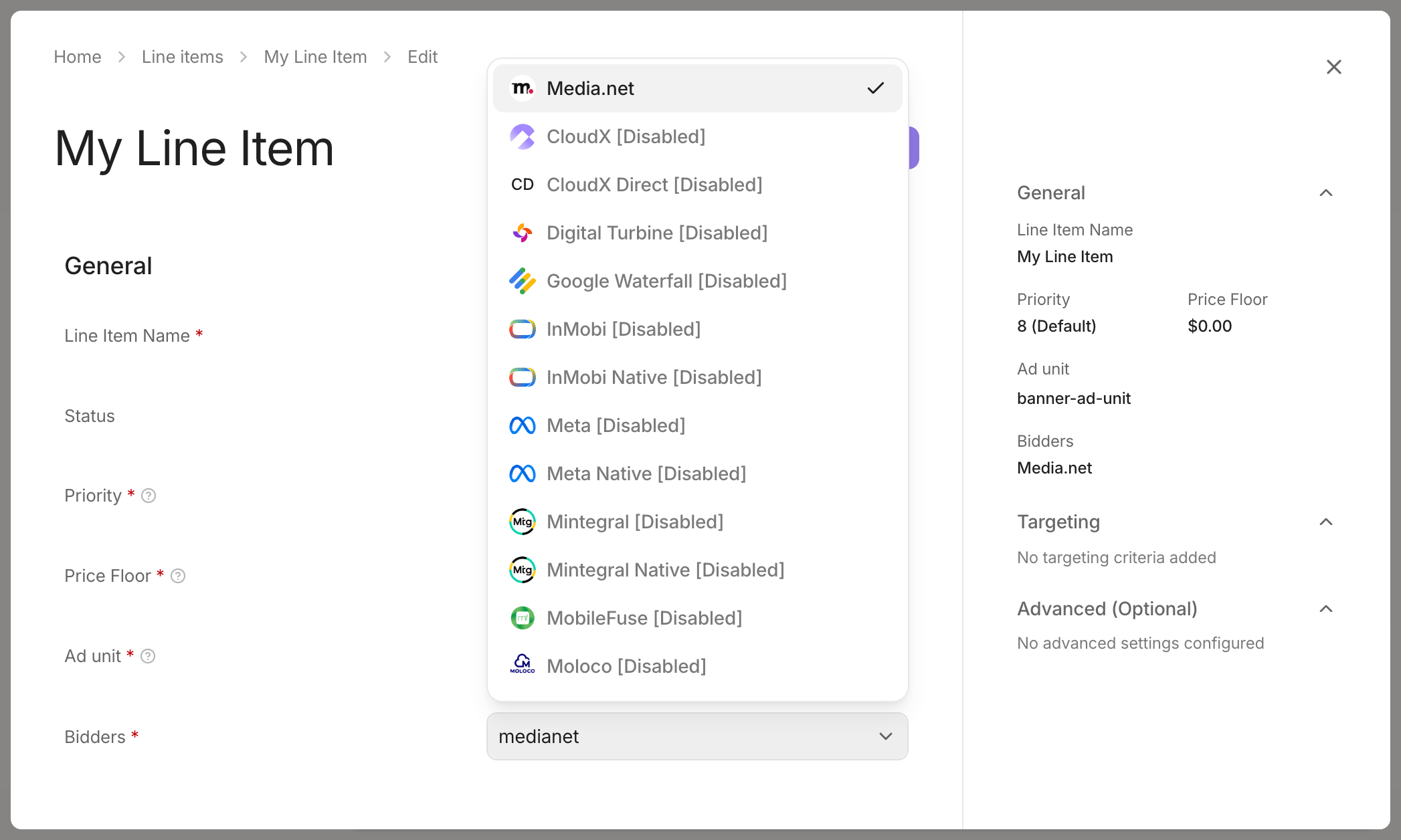Screen dimensions: 1401x840
Task: Click the Mintegral Native Mtg icon
Action: (523, 570)
